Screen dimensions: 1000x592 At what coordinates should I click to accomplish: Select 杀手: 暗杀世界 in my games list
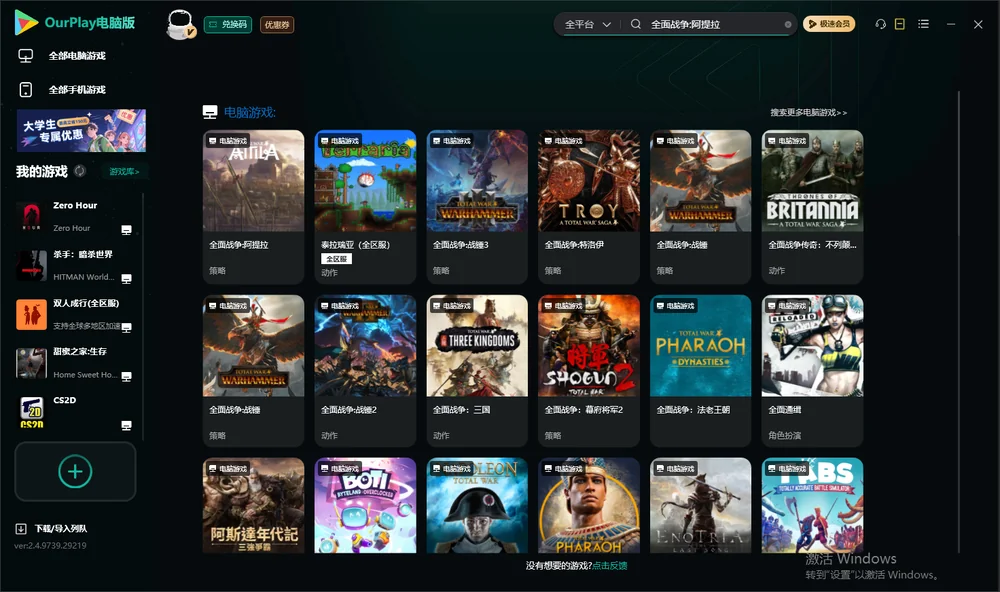tap(74, 265)
